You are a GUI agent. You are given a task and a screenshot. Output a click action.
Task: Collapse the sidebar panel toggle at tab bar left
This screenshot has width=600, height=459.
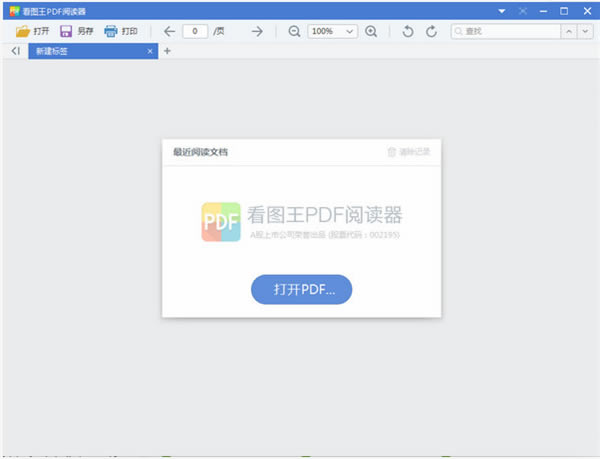pos(15,50)
